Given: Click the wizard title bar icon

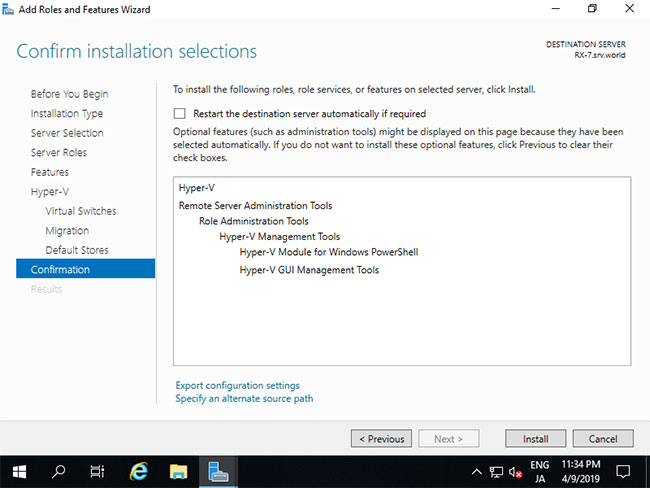Looking at the screenshot, I should 8,9.
